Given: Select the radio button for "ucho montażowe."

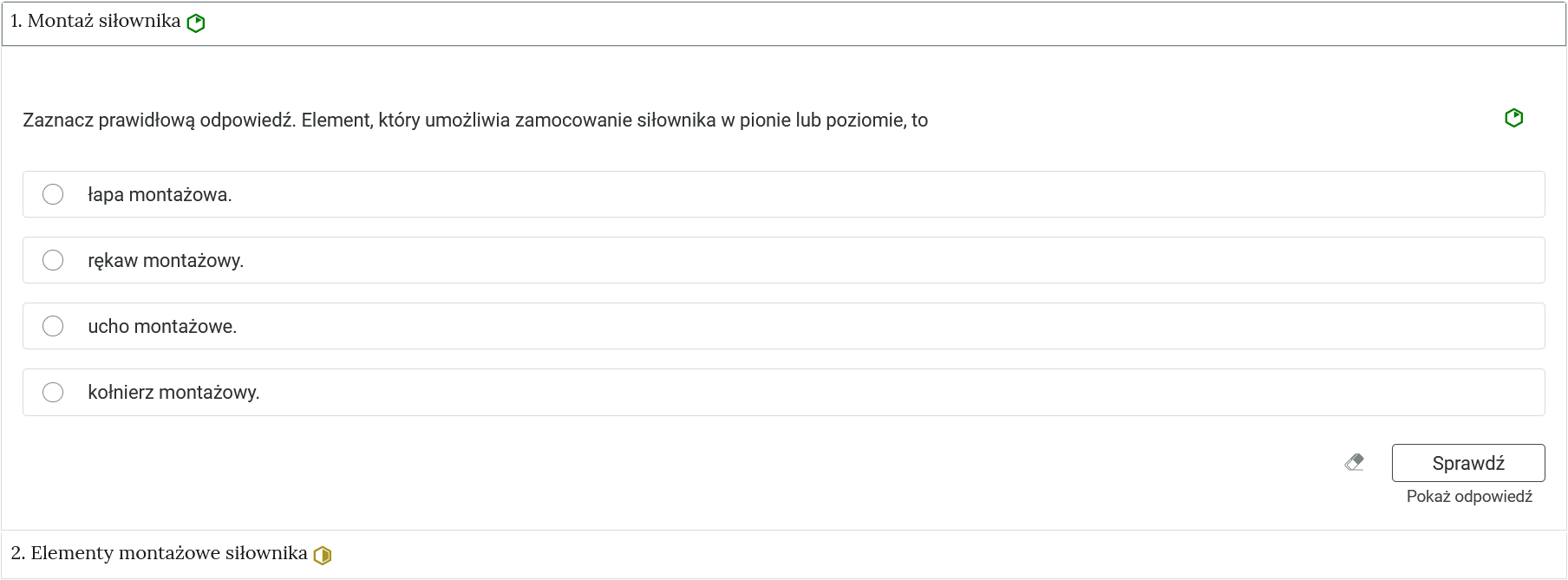Looking at the screenshot, I should click(53, 326).
